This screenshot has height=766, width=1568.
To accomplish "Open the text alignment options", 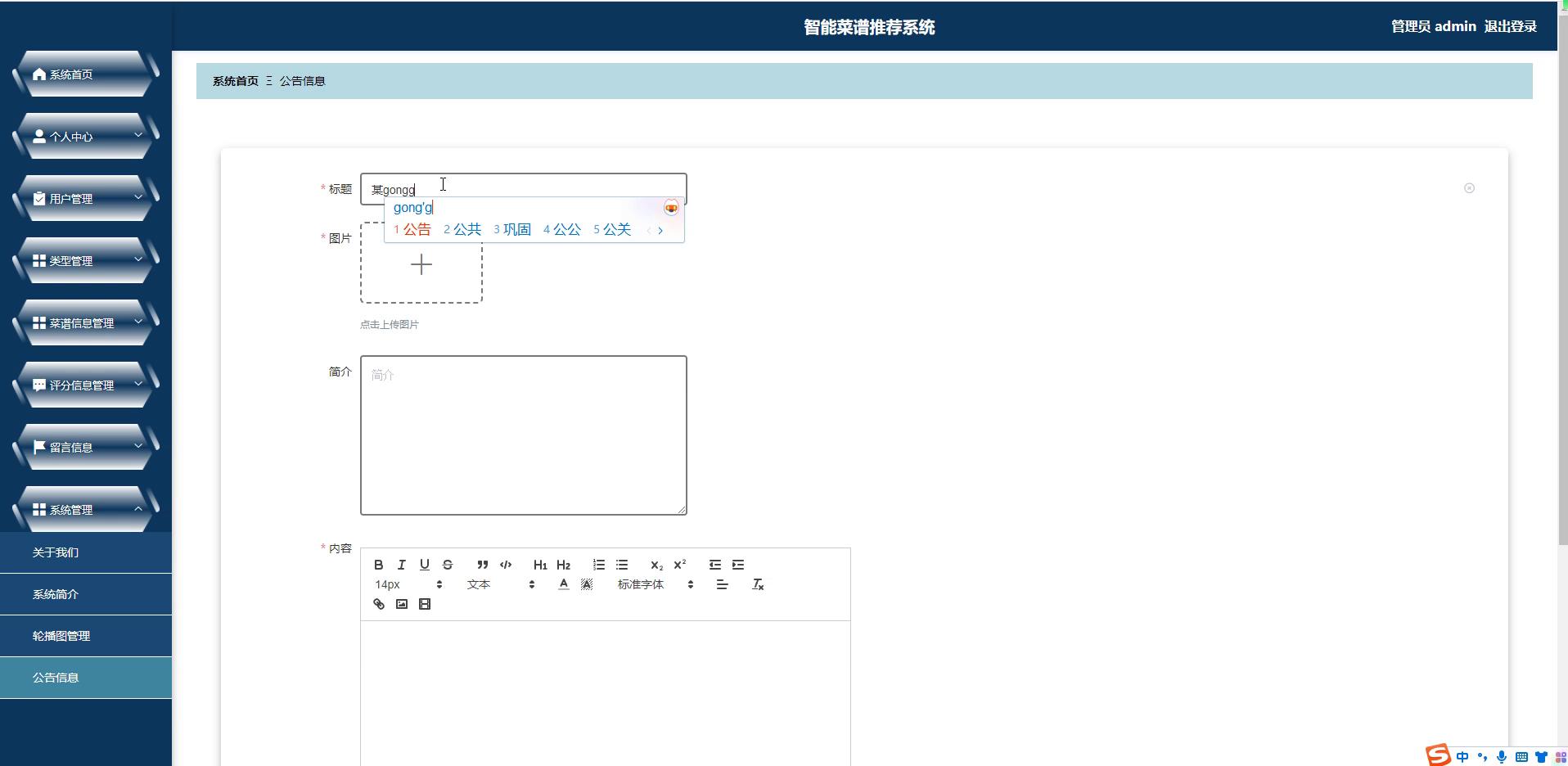I will [722, 584].
